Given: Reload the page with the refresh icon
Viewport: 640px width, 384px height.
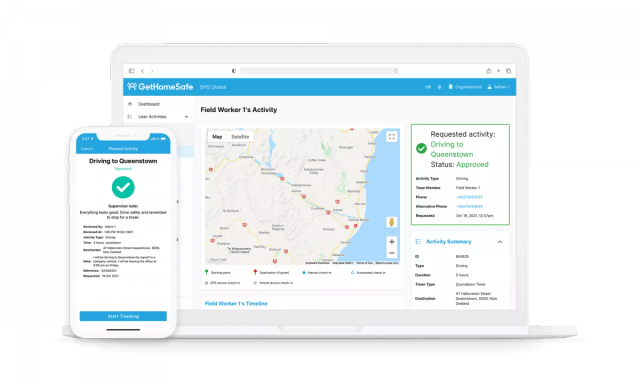Looking at the screenshot, I should tap(396, 71).
